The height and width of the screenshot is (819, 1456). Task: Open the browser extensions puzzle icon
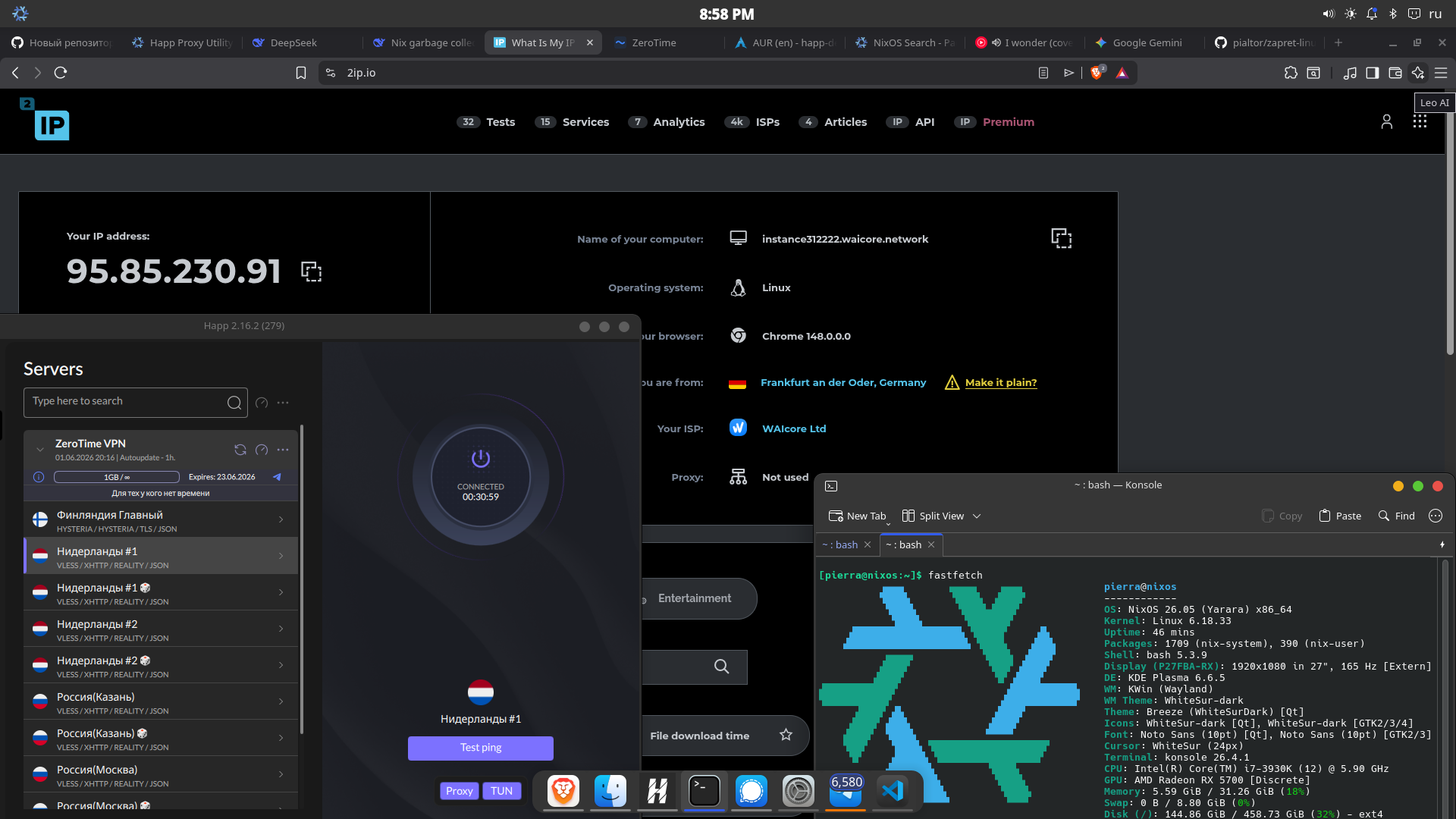click(x=1291, y=73)
